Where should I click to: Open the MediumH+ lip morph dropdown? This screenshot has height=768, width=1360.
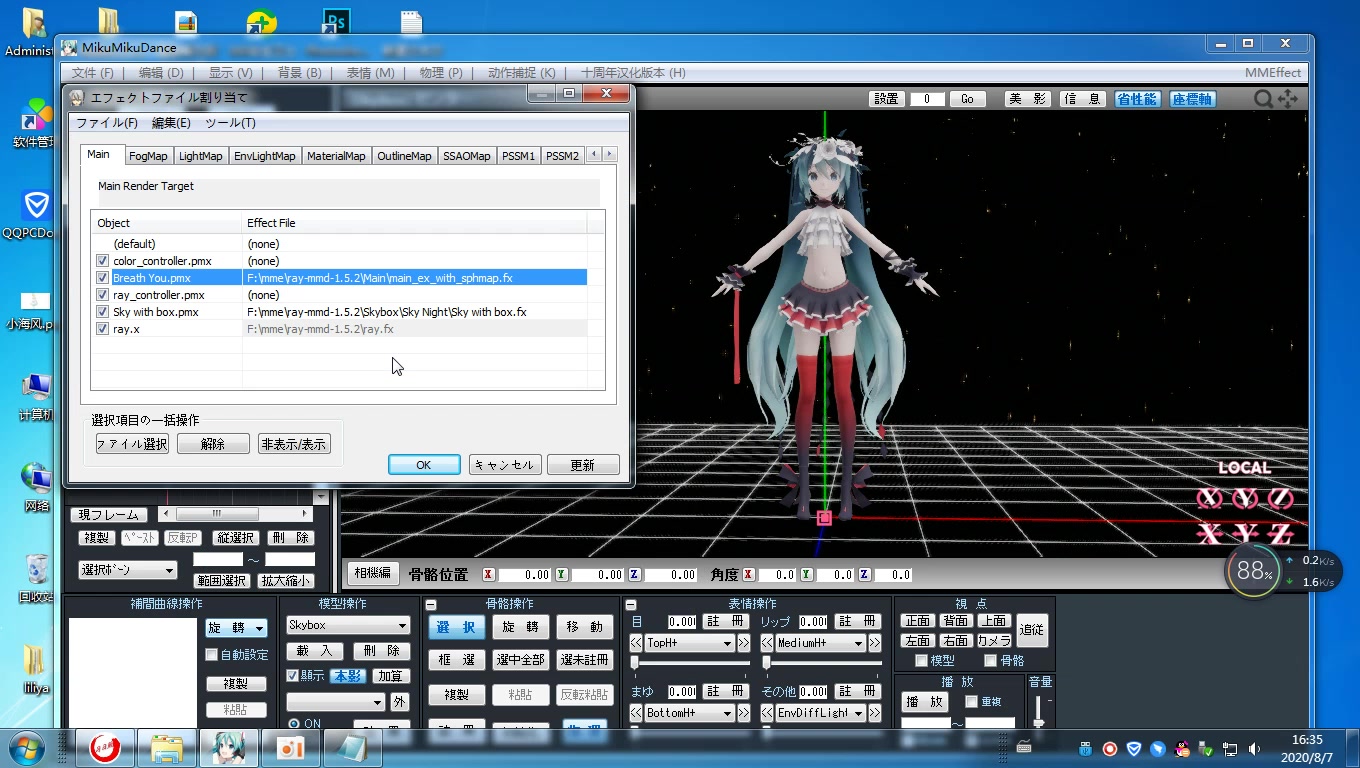click(x=821, y=643)
